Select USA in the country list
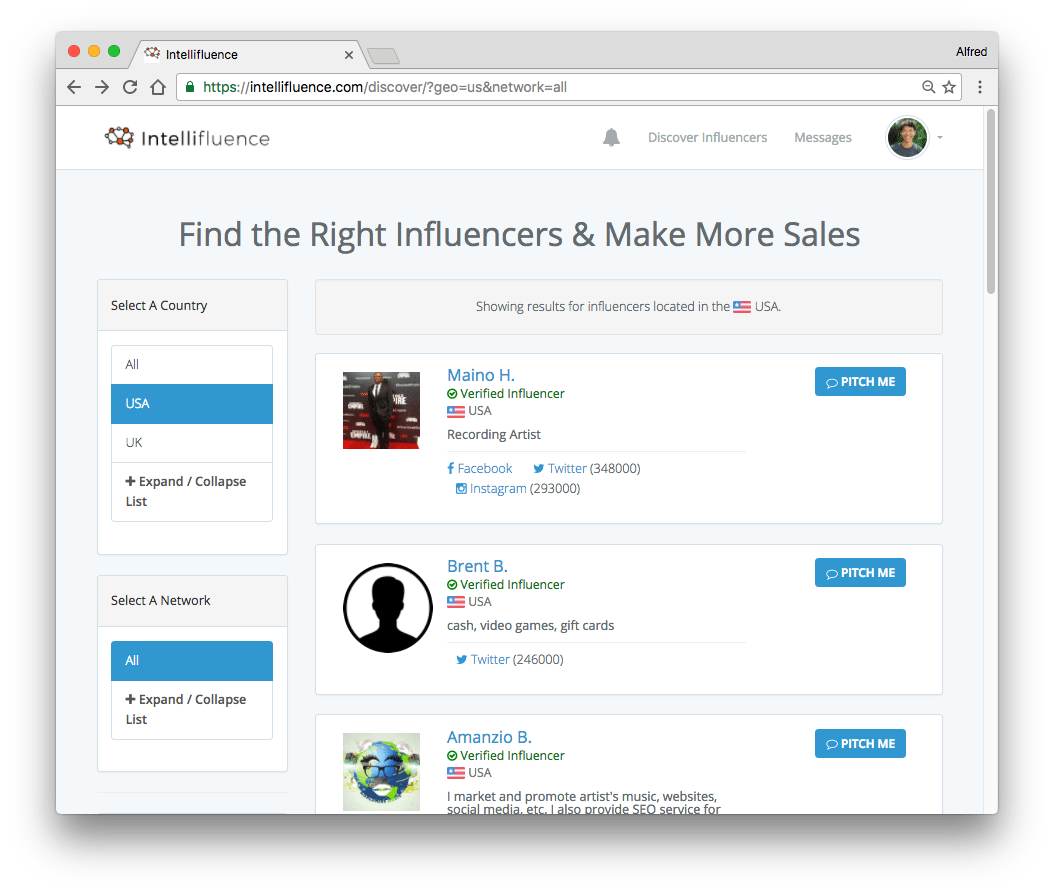The image size is (1054, 894). [x=192, y=404]
